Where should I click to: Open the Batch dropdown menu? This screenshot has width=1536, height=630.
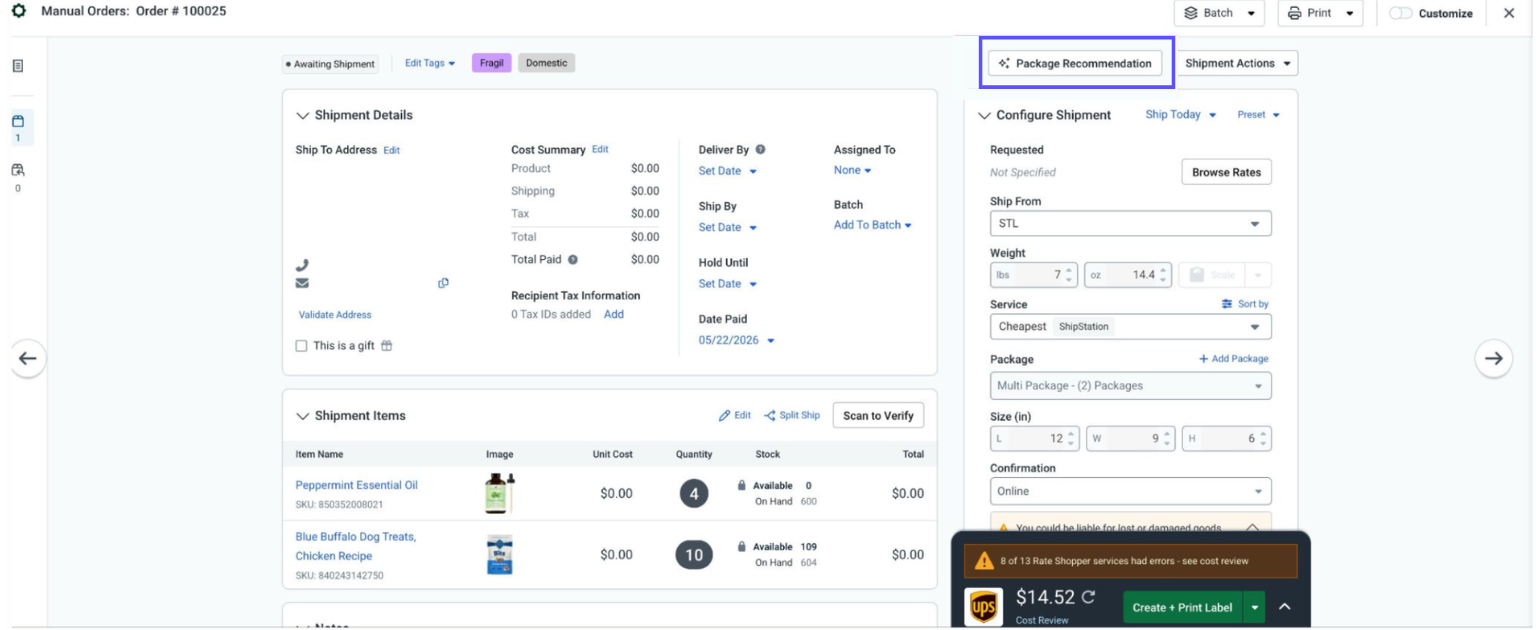pyautogui.click(x=1219, y=13)
